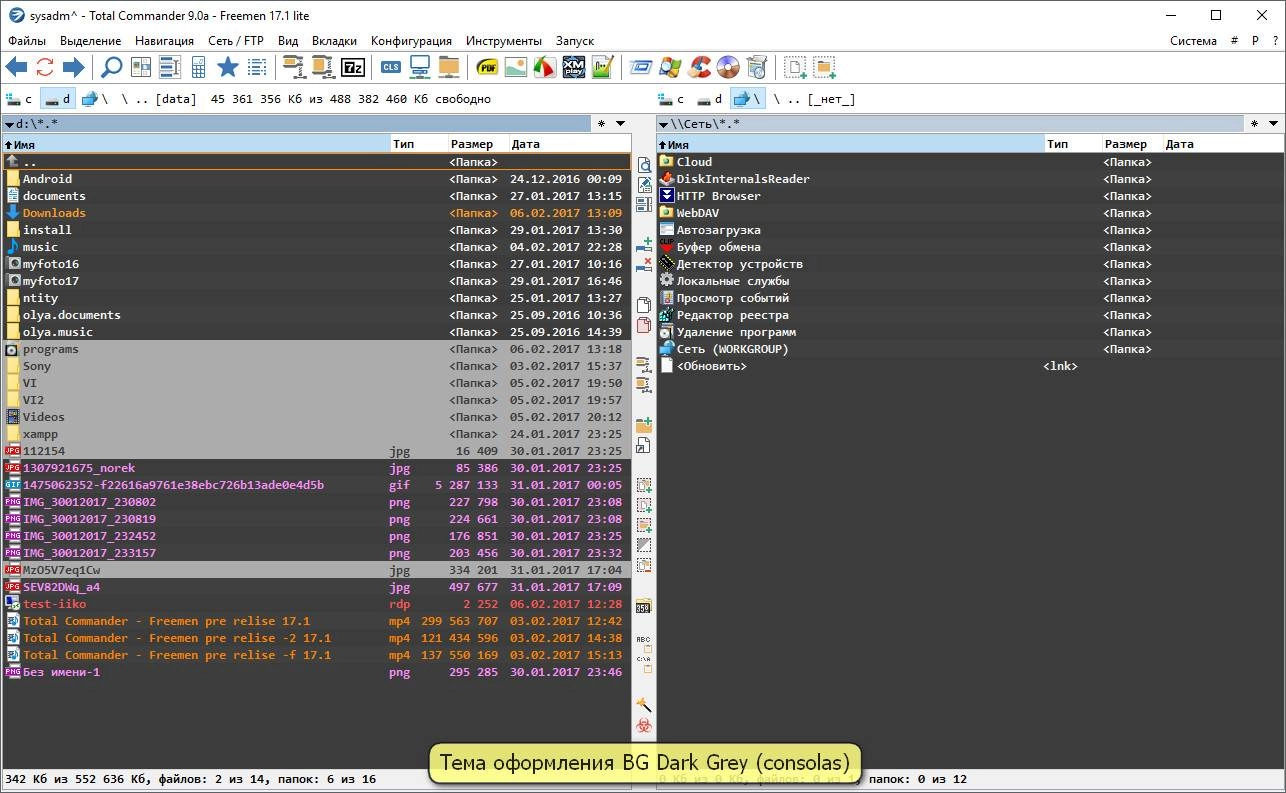
Task: Open favorites with the blue star icon
Action: pyautogui.click(x=228, y=67)
